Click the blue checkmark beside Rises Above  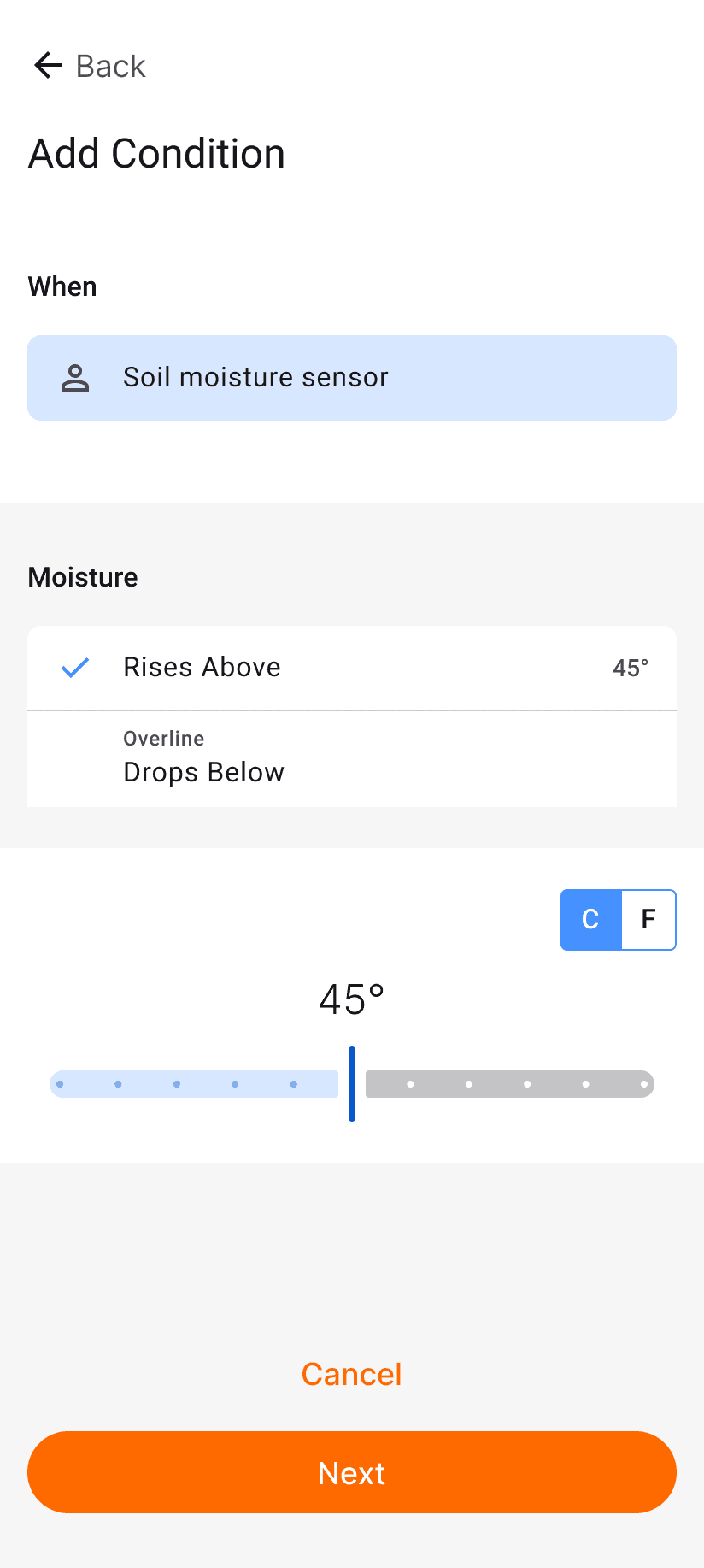(75, 668)
